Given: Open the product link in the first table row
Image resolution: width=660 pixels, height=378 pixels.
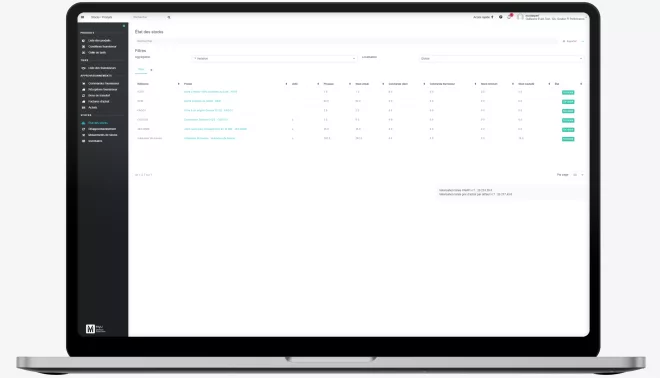Looking at the screenshot, I should (210, 92).
